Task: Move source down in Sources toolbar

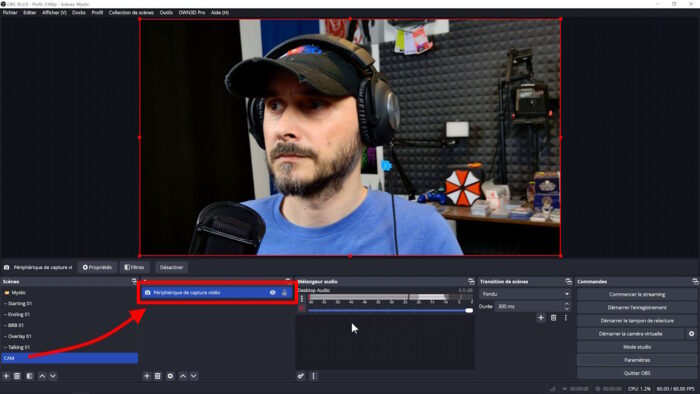Action: (194, 376)
